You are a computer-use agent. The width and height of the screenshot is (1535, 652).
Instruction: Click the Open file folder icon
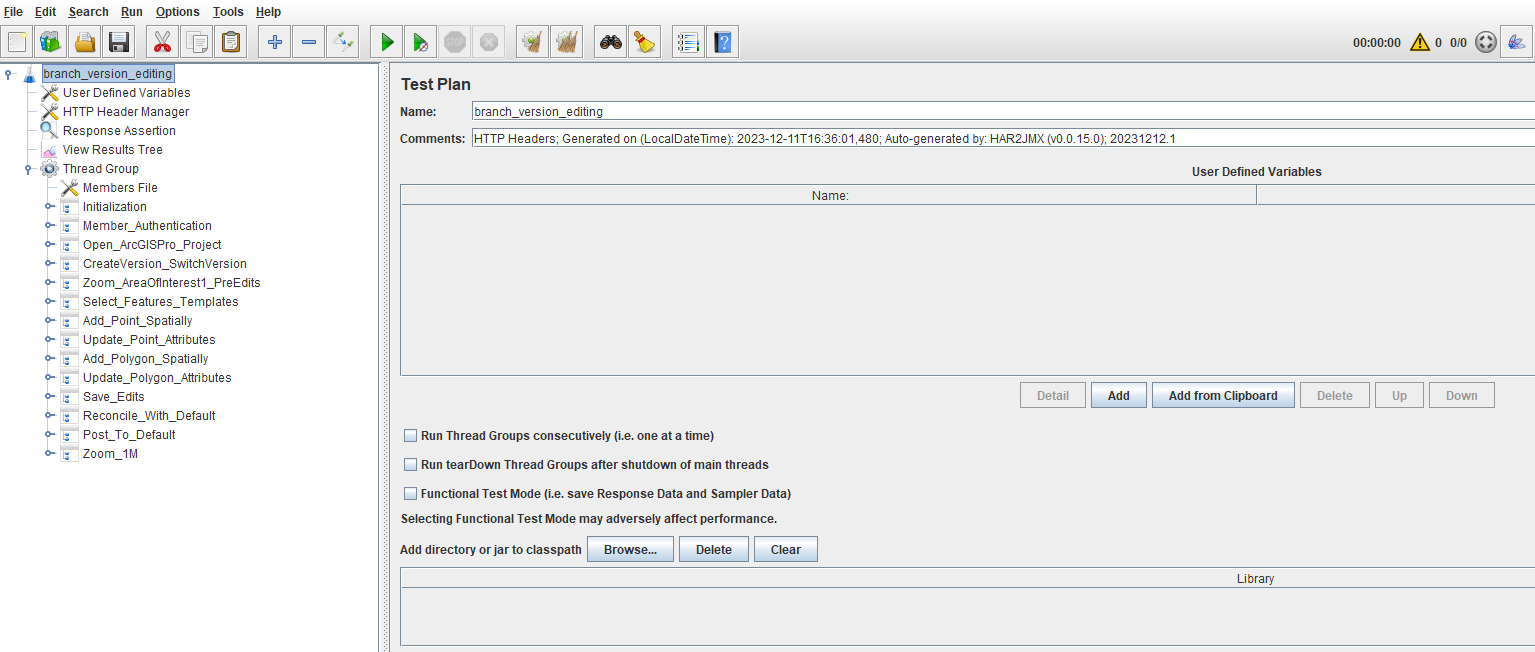pos(85,42)
